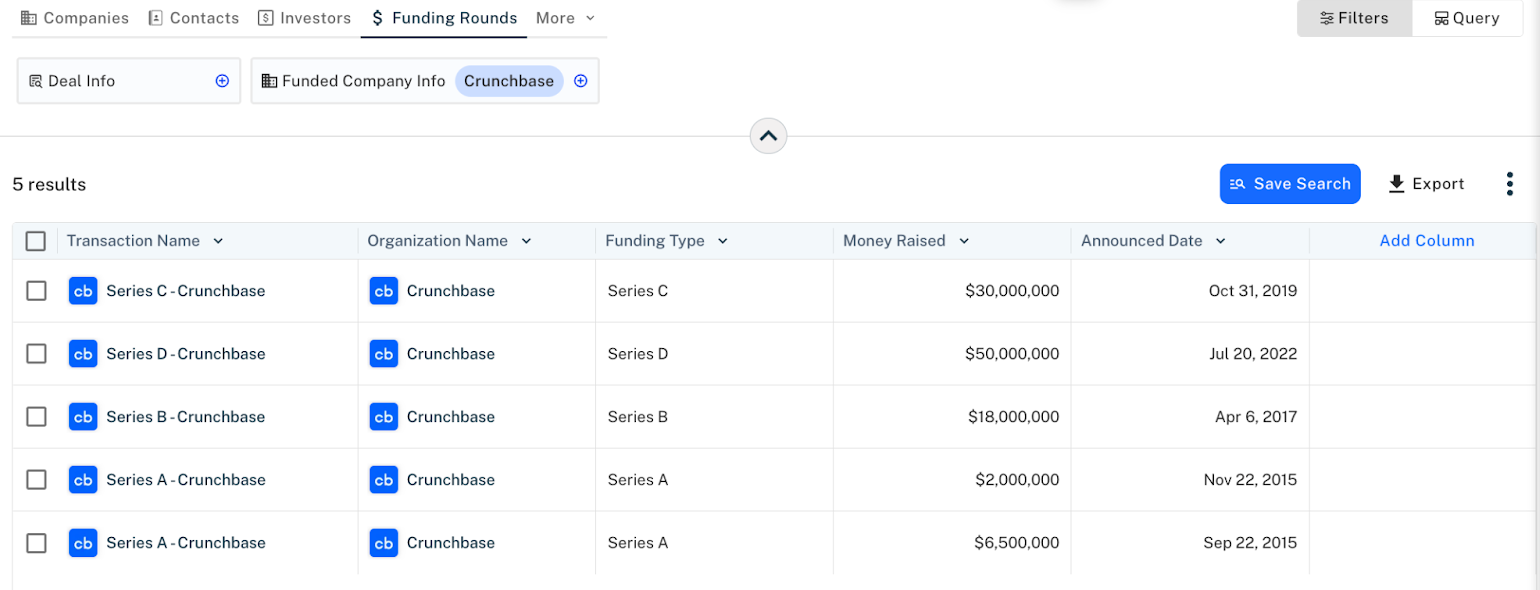Click the Contacts tab person icon
Screen dimensions: 1540x590
coord(155,18)
